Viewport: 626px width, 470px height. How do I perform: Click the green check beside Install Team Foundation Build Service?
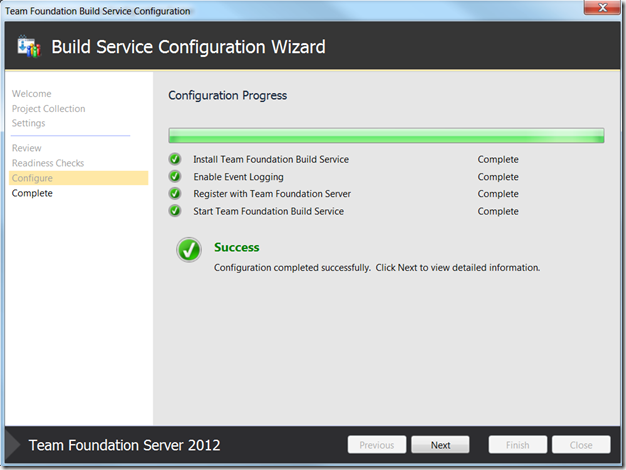(175, 159)
